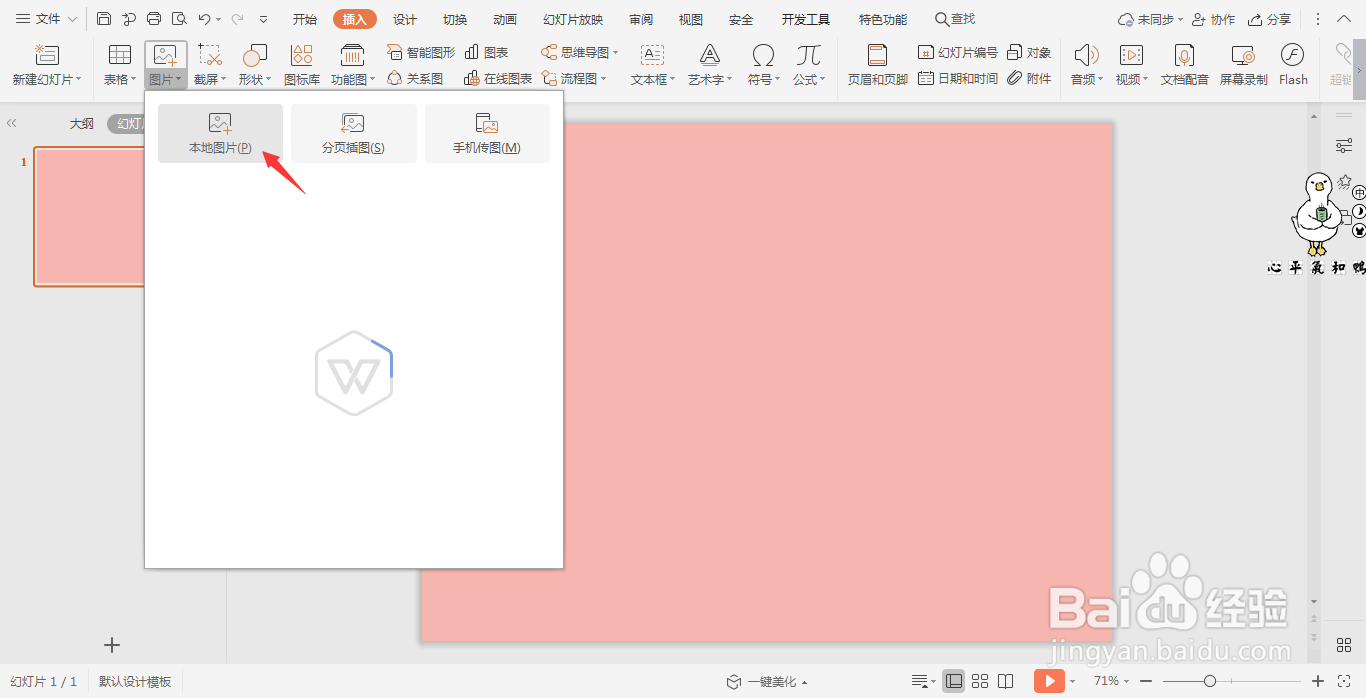Open the 动画 animation tab
1366x698 pixels.
505,20
